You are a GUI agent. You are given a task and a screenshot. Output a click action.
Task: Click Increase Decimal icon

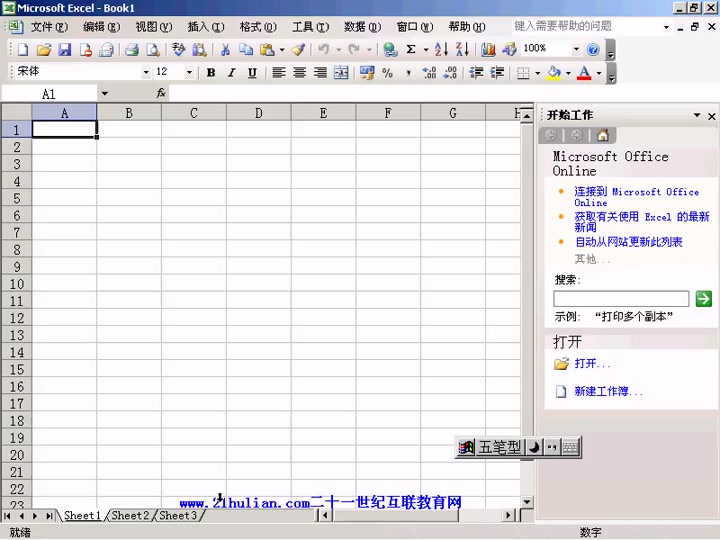tap(429, 73)
